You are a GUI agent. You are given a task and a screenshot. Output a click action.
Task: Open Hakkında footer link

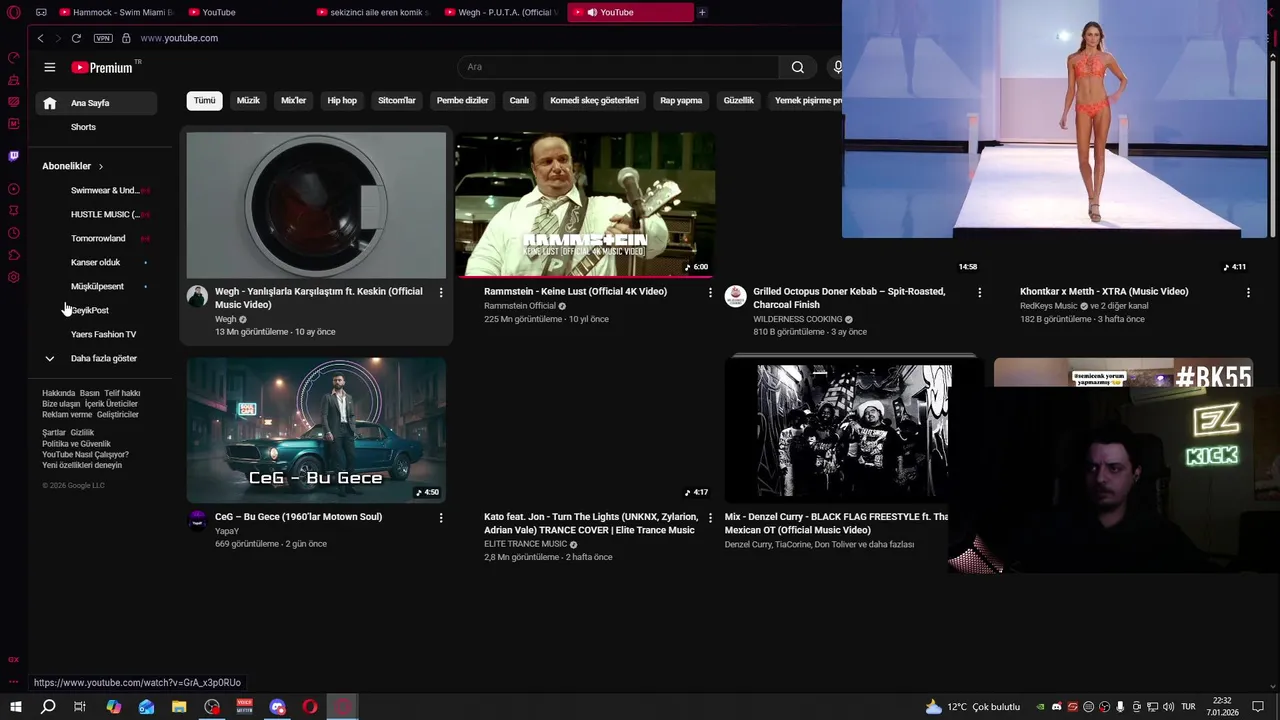click(58, 393)
